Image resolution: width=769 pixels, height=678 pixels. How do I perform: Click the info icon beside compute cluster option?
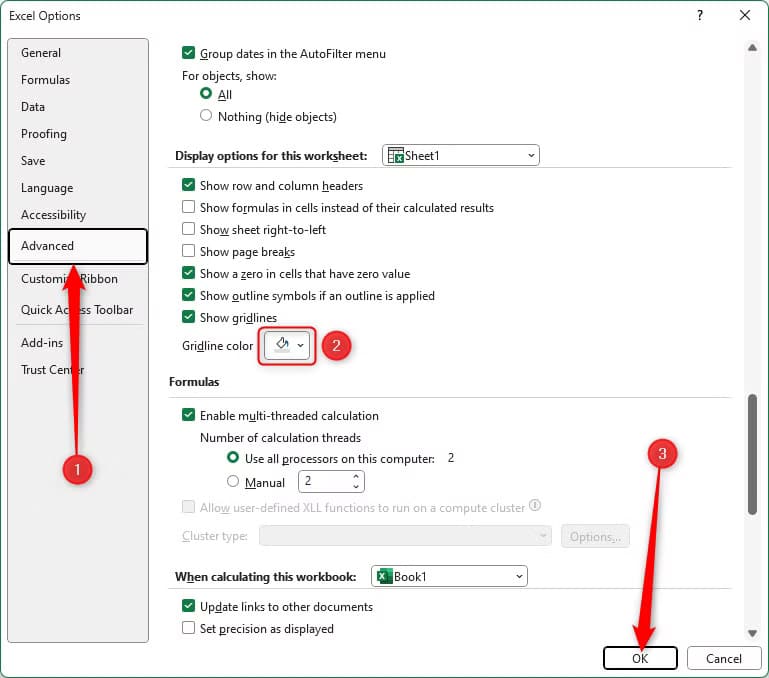(535, 505)
